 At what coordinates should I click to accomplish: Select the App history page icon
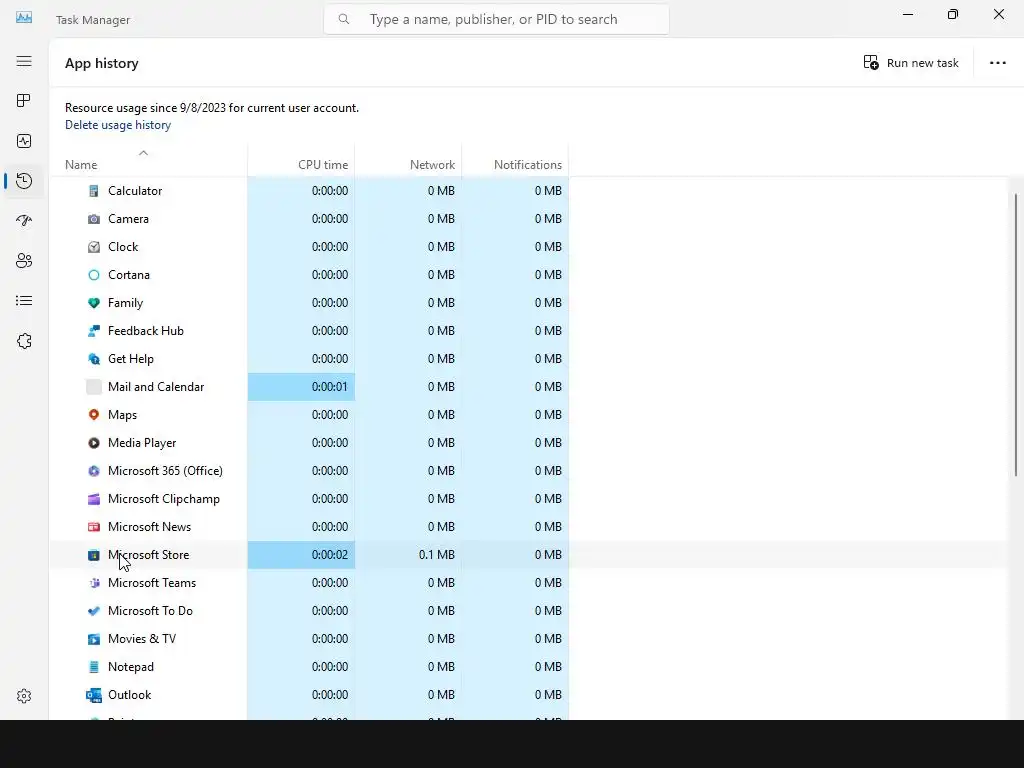coord(24,181)
